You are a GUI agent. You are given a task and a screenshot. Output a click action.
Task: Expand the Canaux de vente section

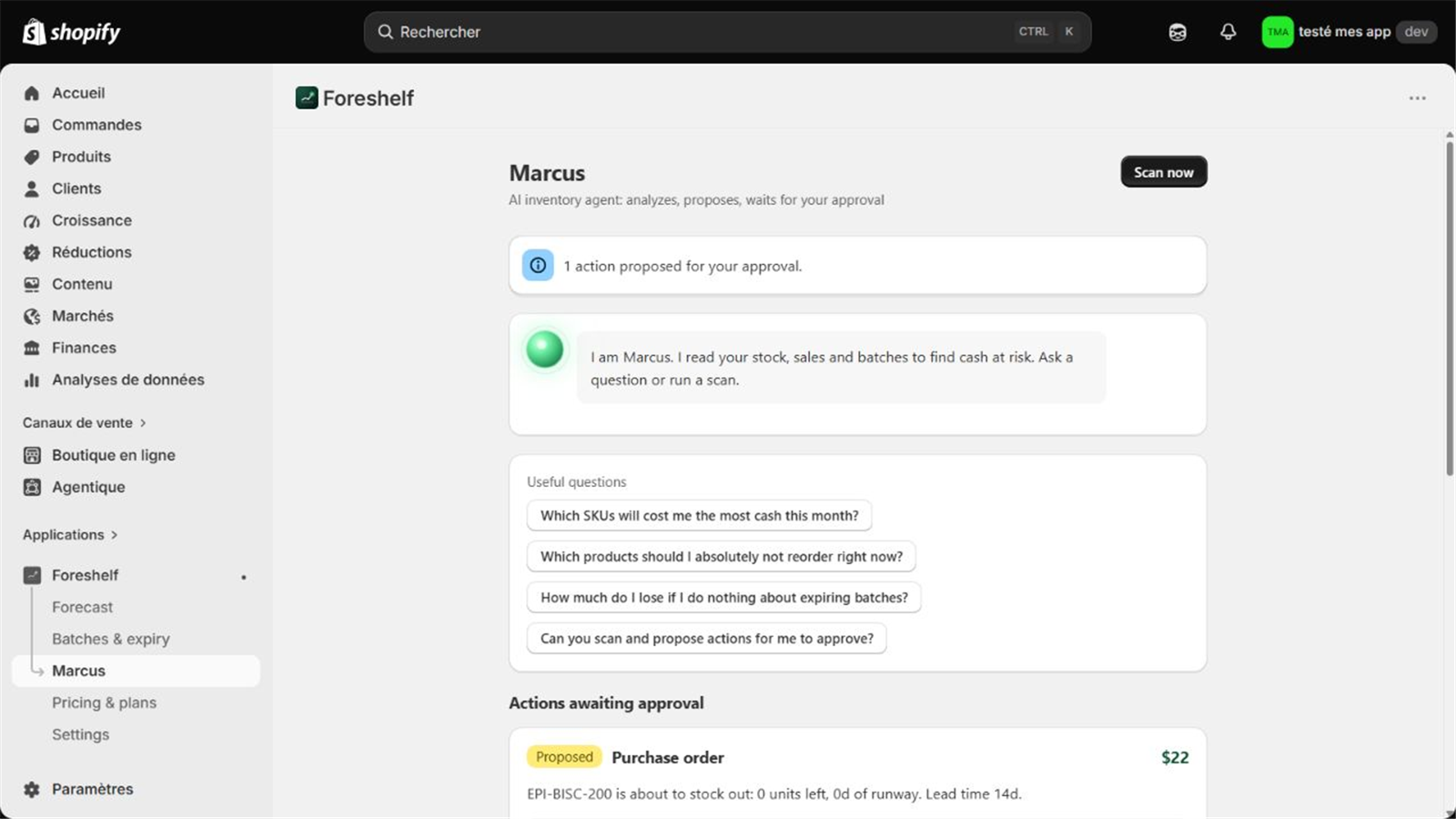point(85,422)
